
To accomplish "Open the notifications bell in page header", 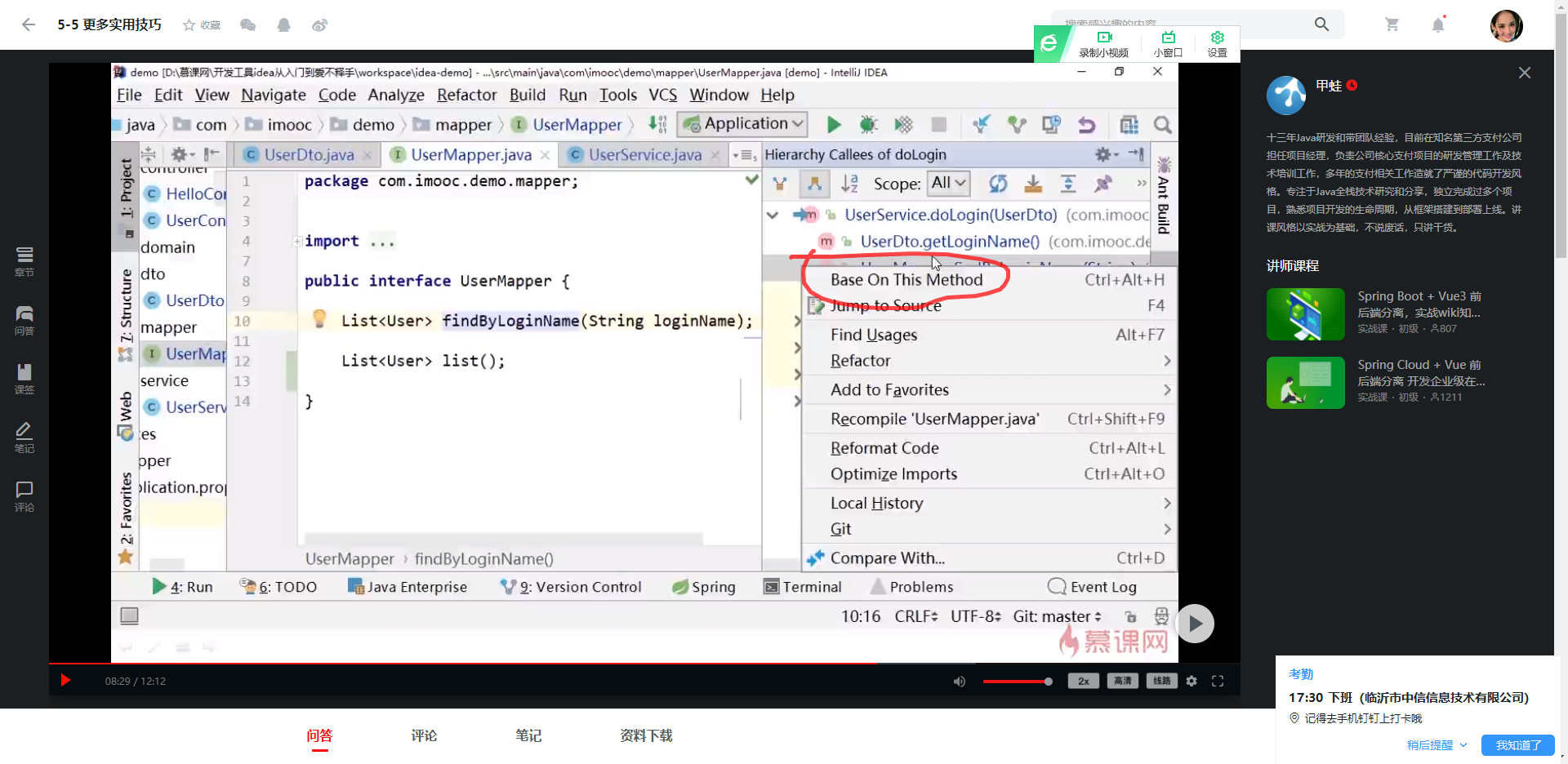I will coord(1438,25).
